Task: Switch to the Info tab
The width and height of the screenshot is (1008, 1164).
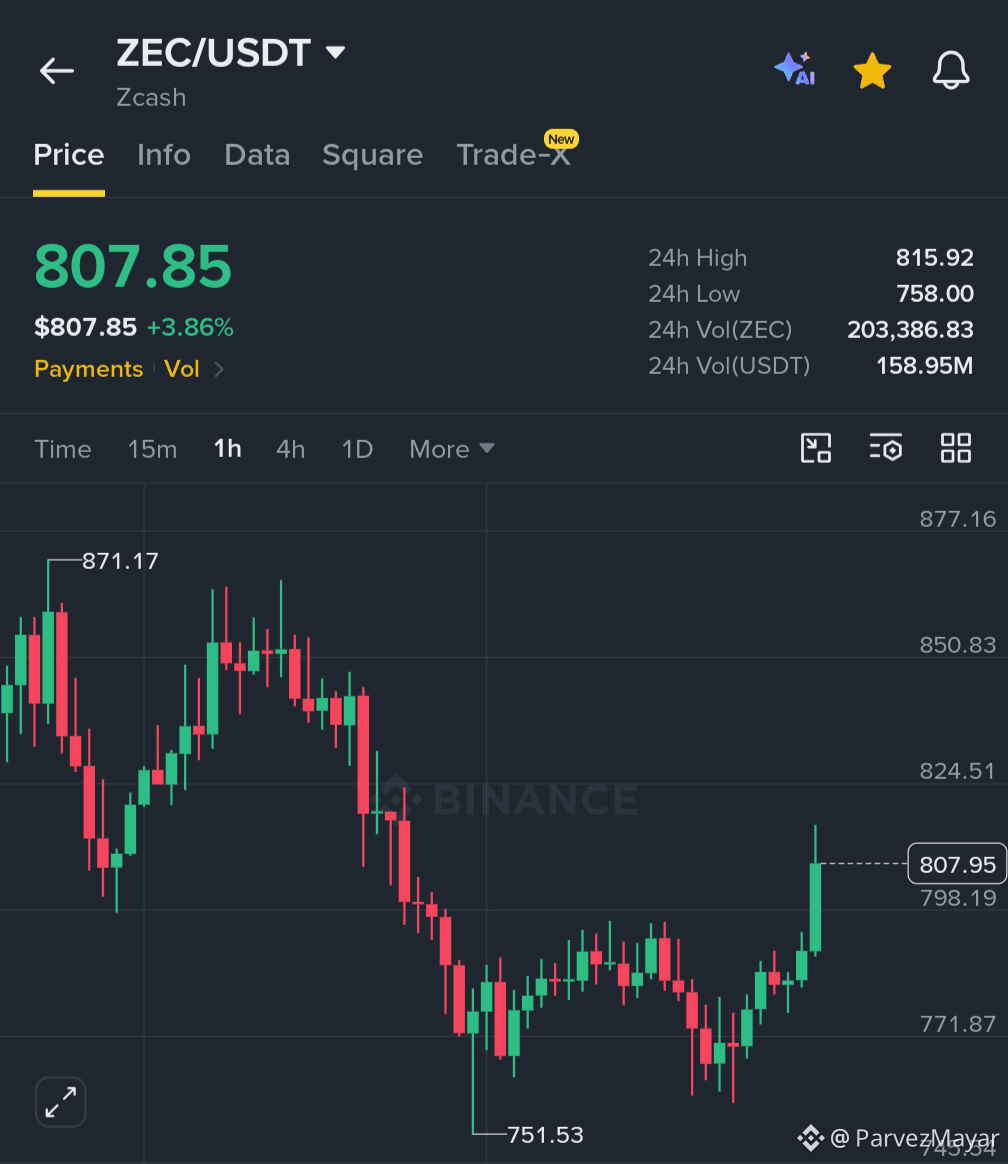Action: 164,155
